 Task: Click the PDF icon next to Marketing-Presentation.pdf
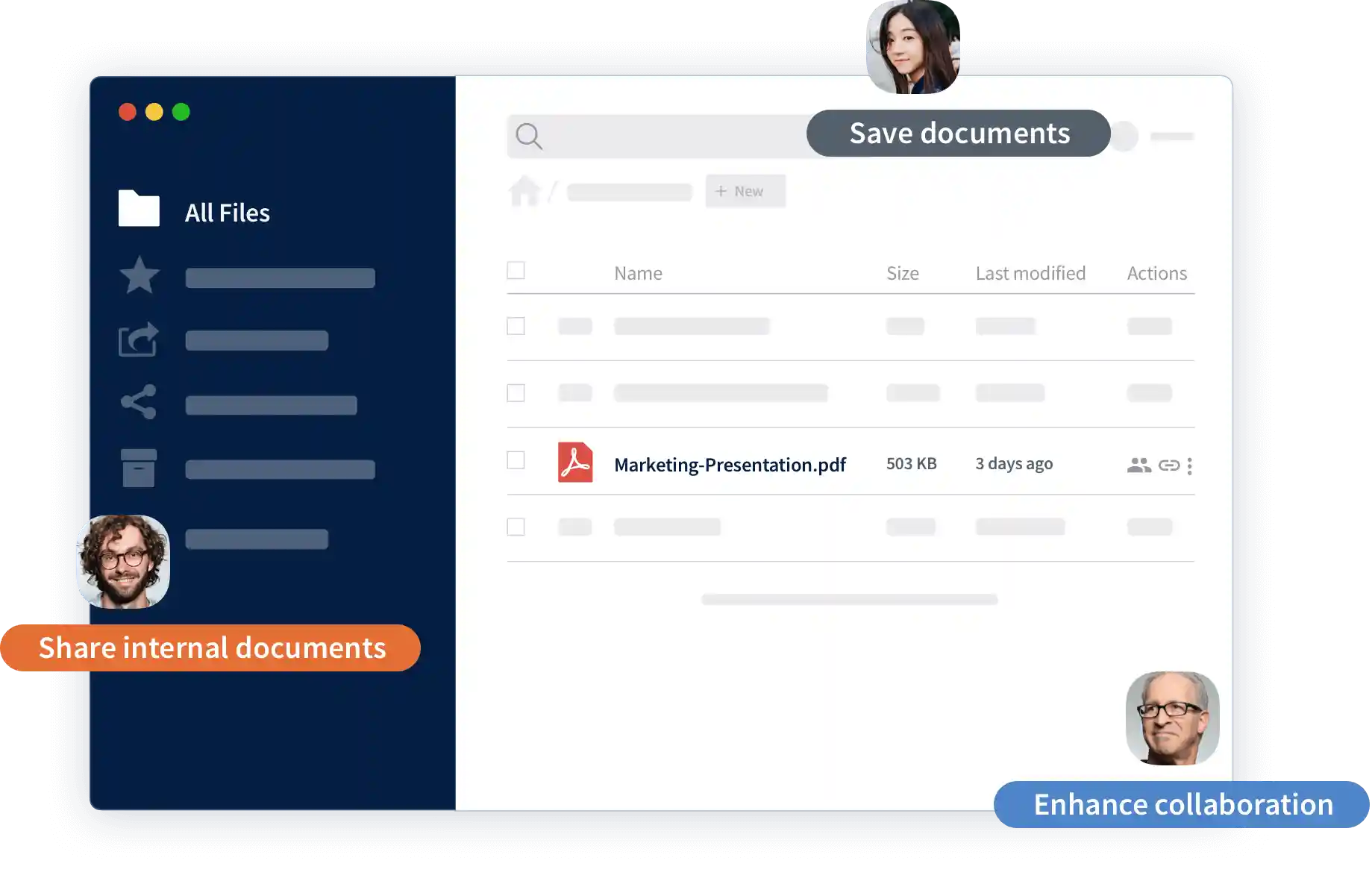(x=576, y=463)
